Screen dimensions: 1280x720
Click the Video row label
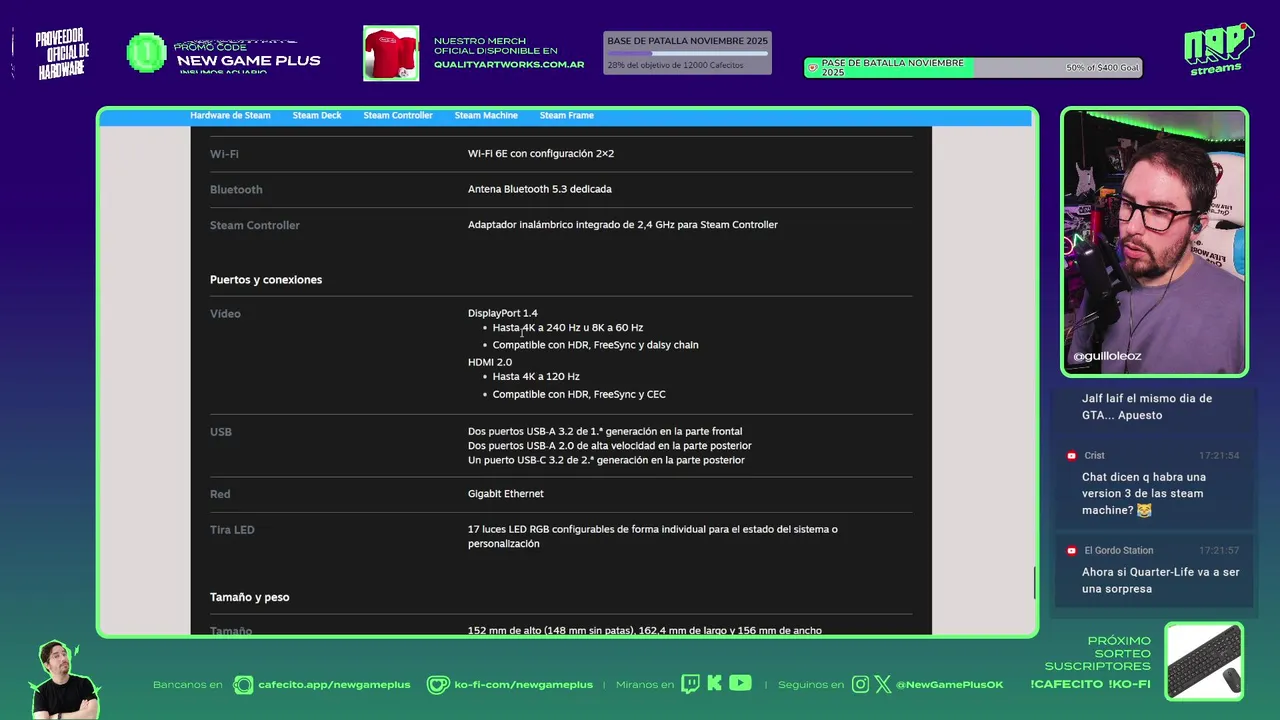225,314
